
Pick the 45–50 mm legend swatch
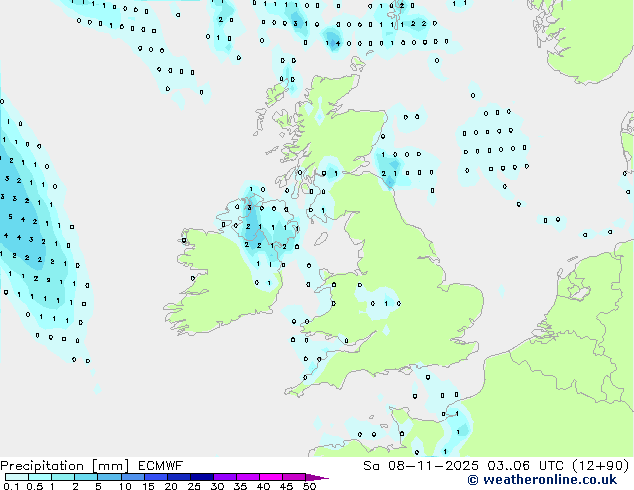[x=294, y=477]
